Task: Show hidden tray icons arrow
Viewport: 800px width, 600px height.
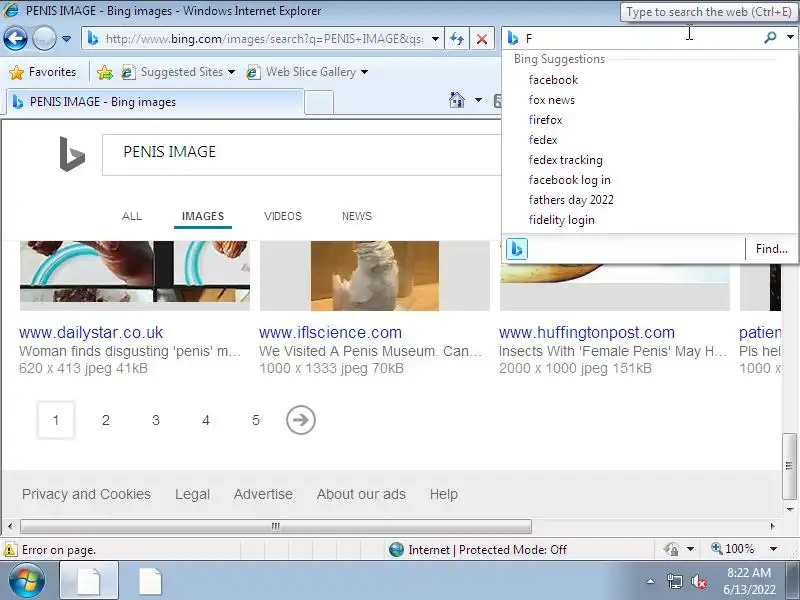Action: (x=651, y=581)
